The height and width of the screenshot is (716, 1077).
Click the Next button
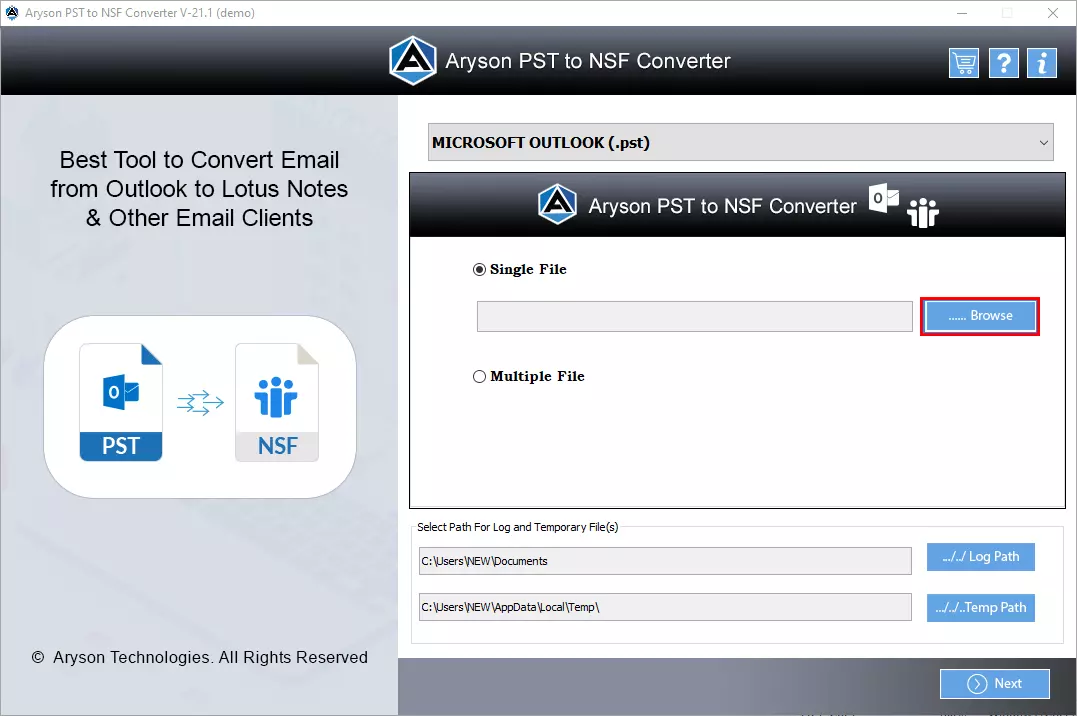[995, 684]
